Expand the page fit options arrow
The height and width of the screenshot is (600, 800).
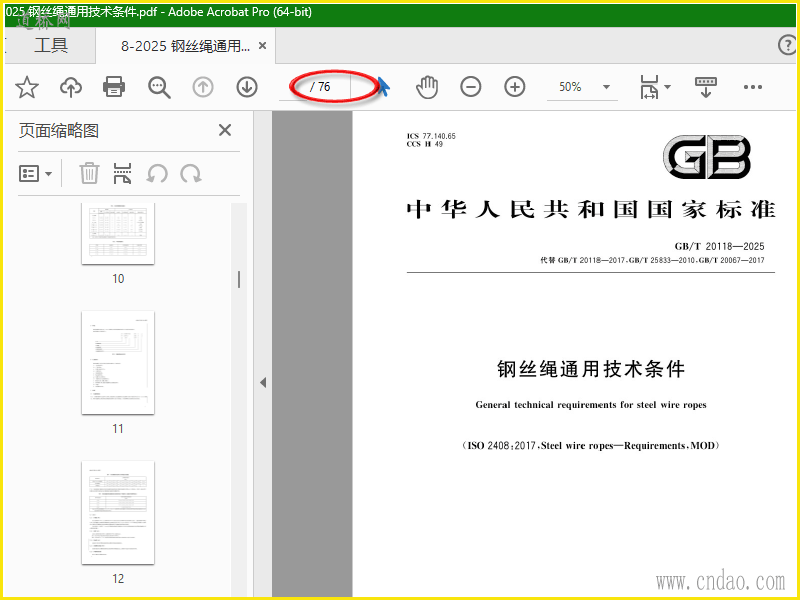coord(667,87)
